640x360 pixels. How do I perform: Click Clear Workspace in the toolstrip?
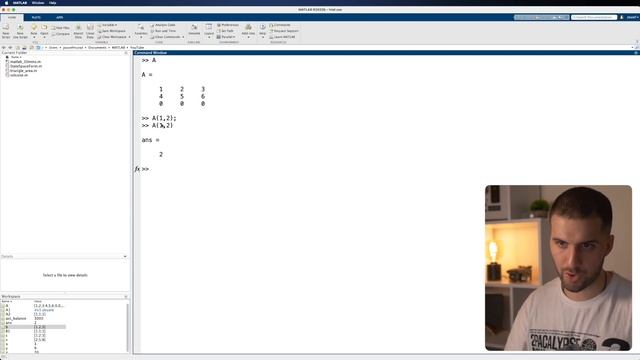click(114, 37)
